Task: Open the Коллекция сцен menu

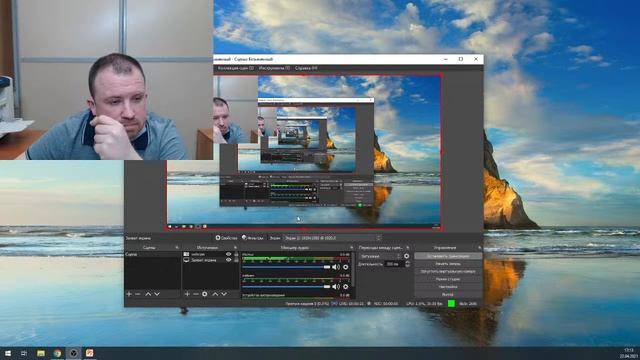Action: (x=236, y=68)
